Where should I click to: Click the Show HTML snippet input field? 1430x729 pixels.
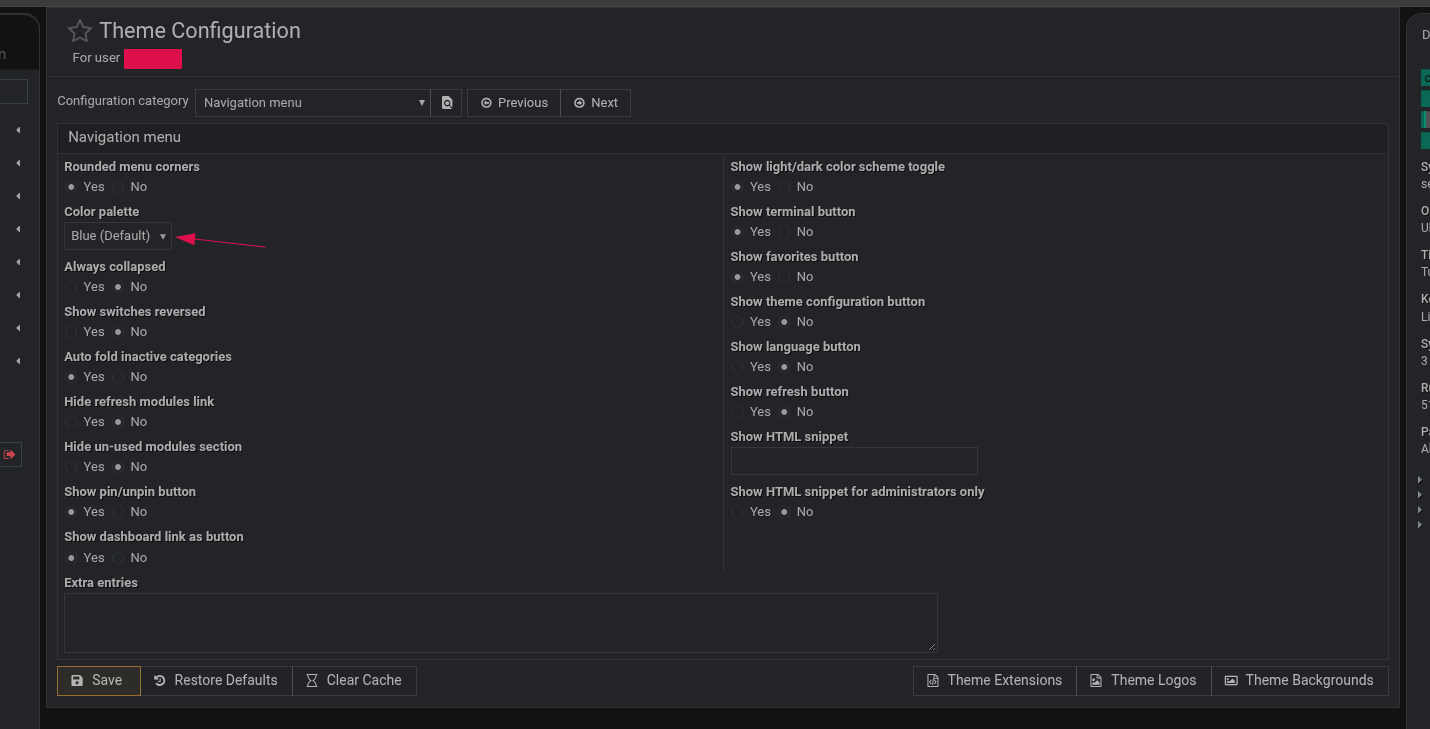pyautogui.click(x=854, y=461)
